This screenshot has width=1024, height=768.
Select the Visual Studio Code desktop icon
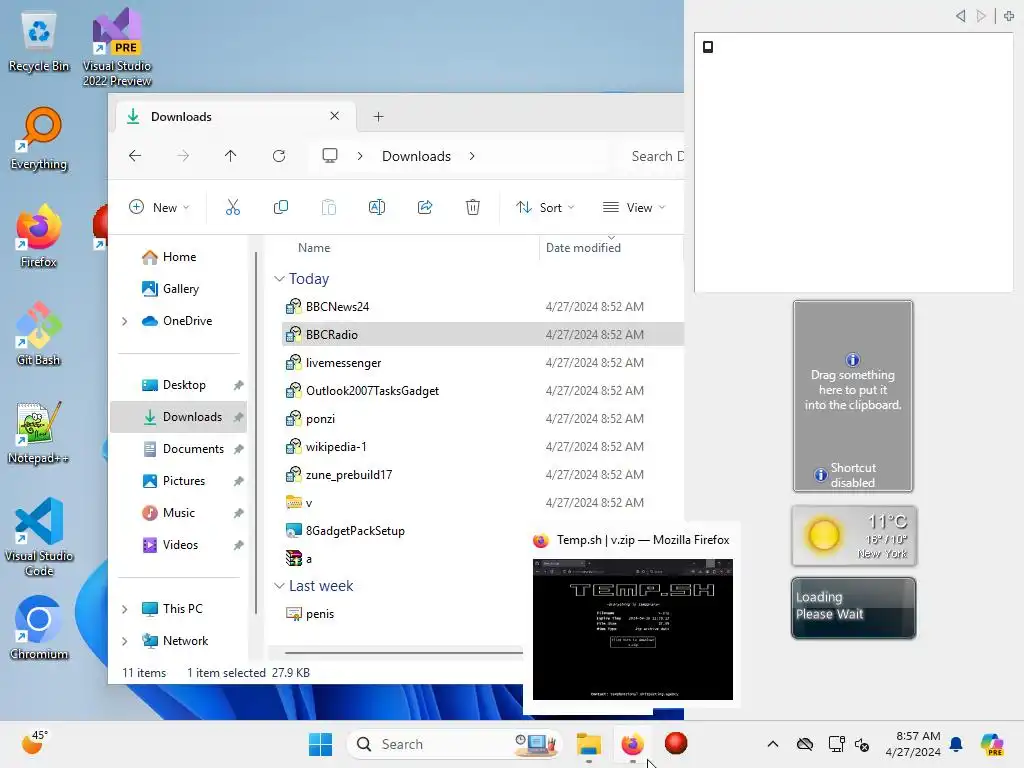tap(39, 537)
